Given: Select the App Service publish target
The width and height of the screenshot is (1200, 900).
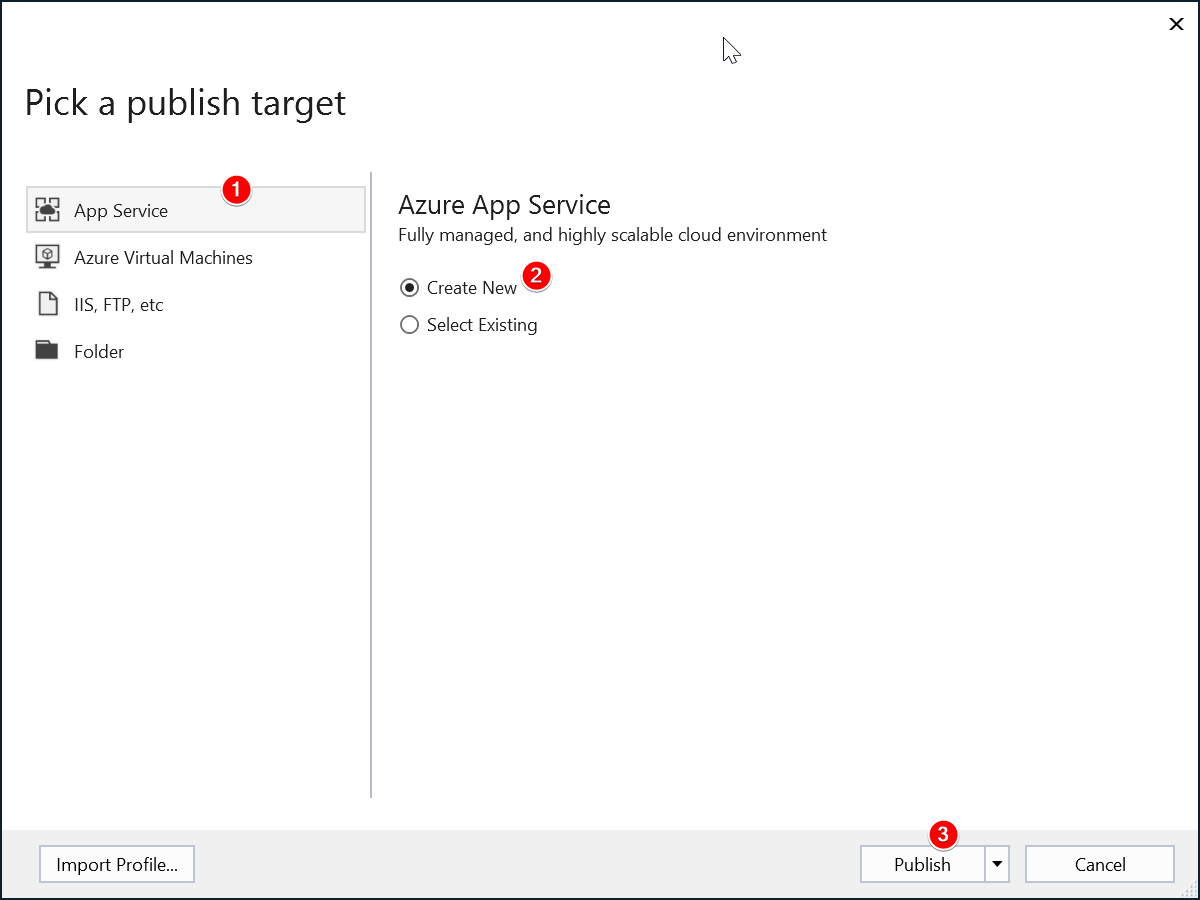Looking at the screenshot, I should 196,210.
